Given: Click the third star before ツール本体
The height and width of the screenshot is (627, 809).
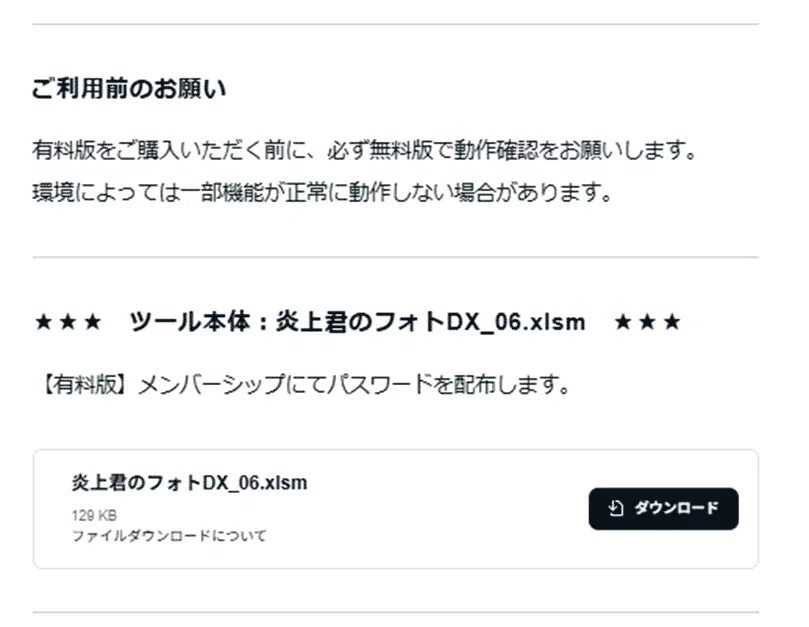Looking at the screenshot, I should point(93,322).
